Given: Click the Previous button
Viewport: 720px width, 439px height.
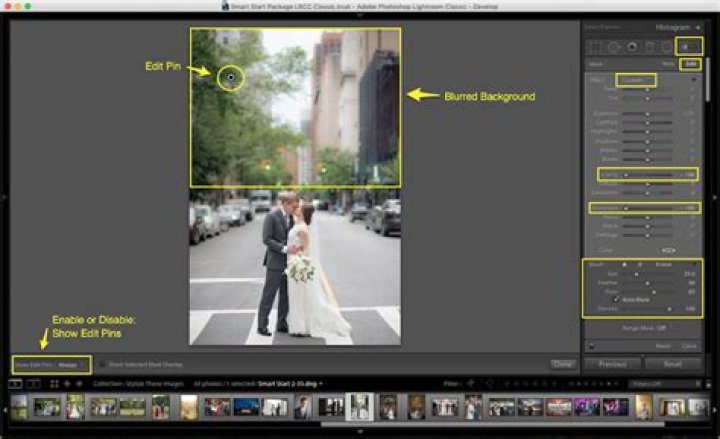Looking at the screenshot, I should (611, 364).
